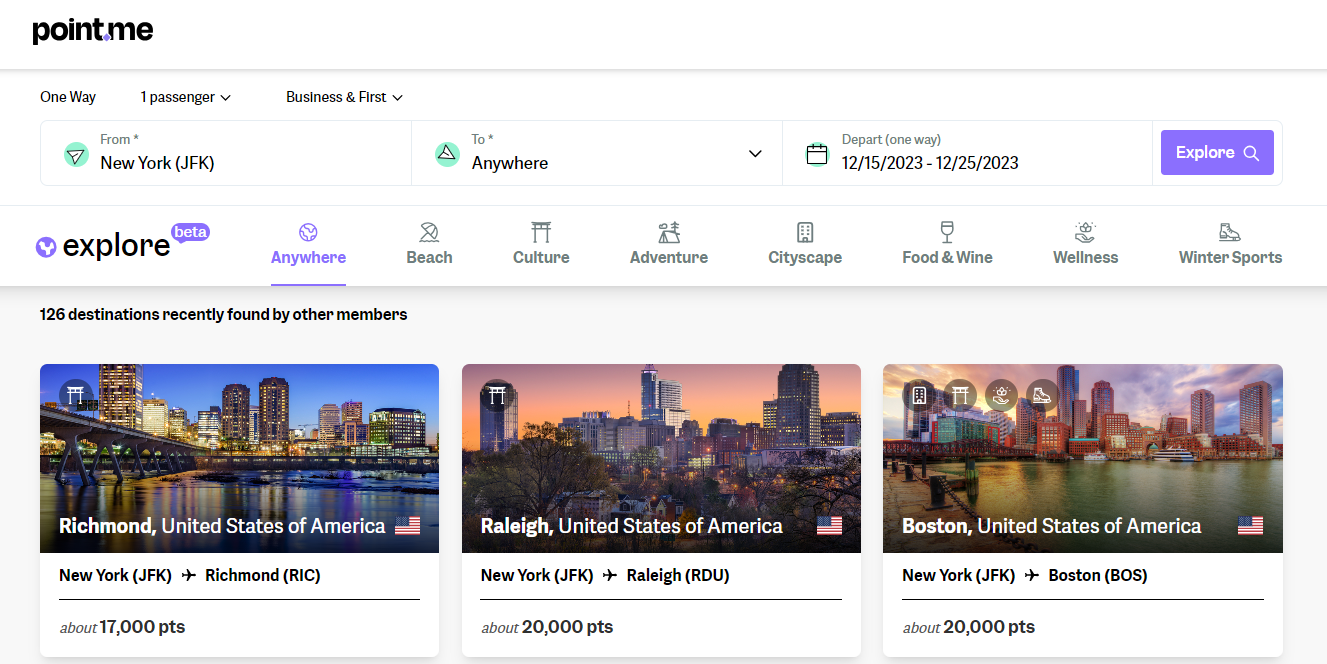Open the point.me logo home link

coord(93,30)
